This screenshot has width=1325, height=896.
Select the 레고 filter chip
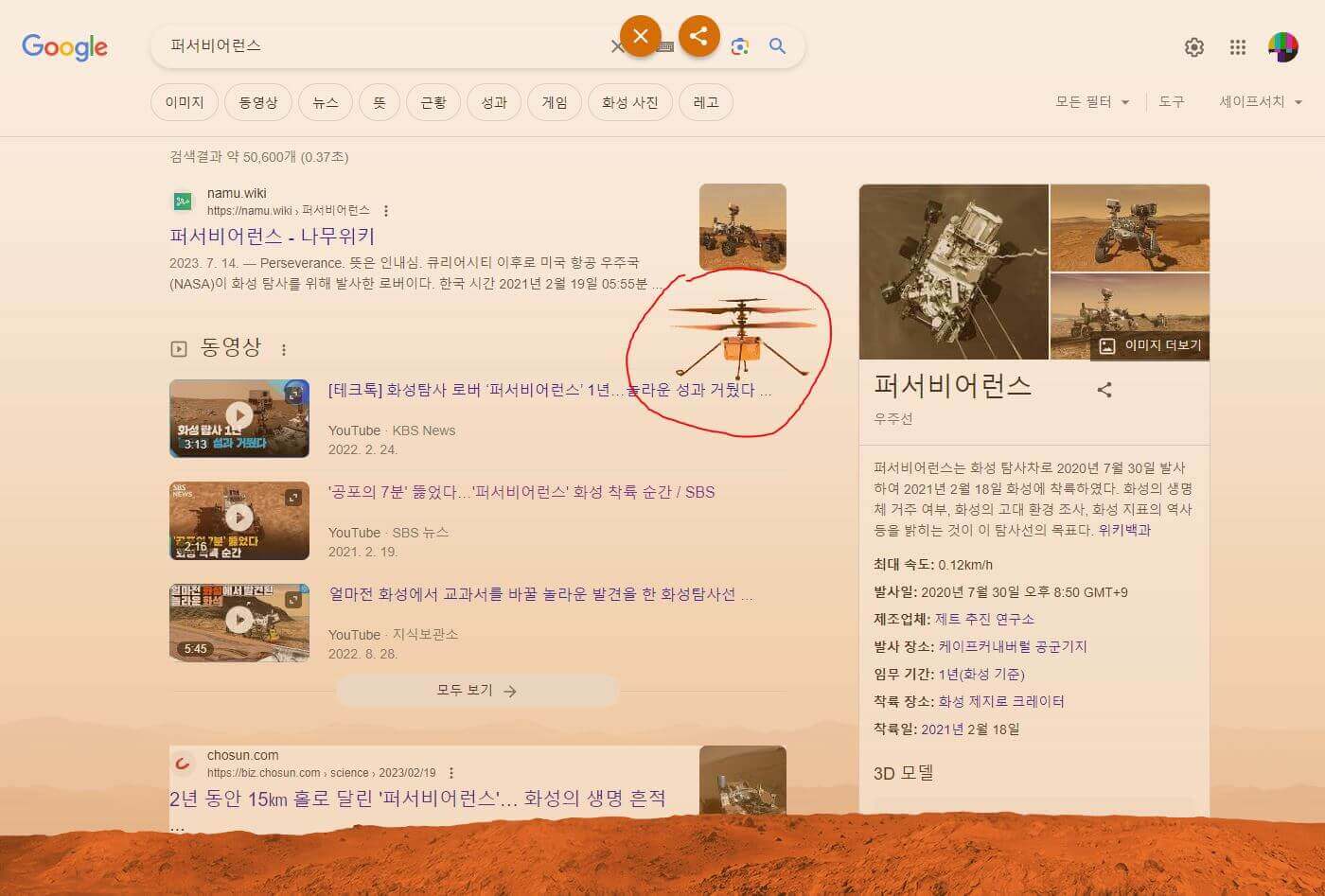pos(706,102)
